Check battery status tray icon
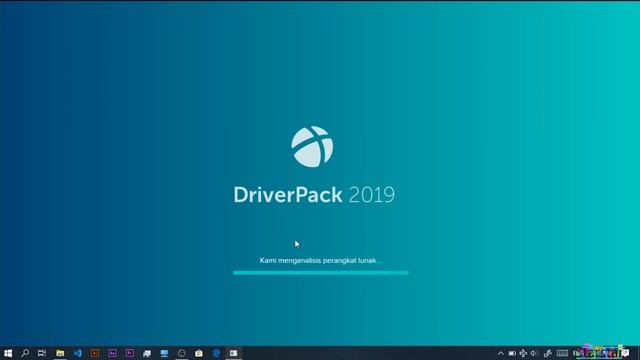This screenshot has width=640, height=360. [x=512, y=353]
